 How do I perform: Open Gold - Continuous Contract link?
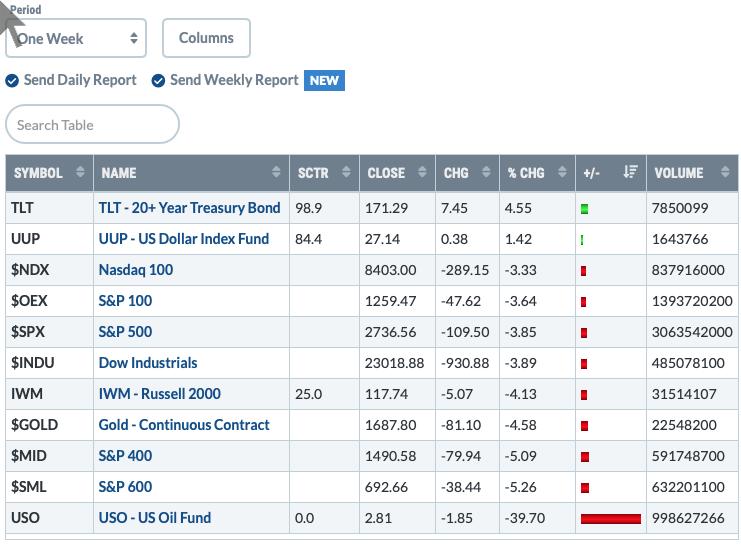tap(184, 425)
